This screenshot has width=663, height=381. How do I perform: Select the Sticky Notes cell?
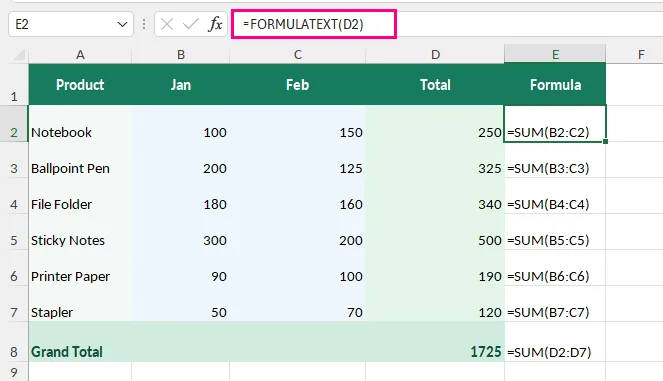[80, 232]
